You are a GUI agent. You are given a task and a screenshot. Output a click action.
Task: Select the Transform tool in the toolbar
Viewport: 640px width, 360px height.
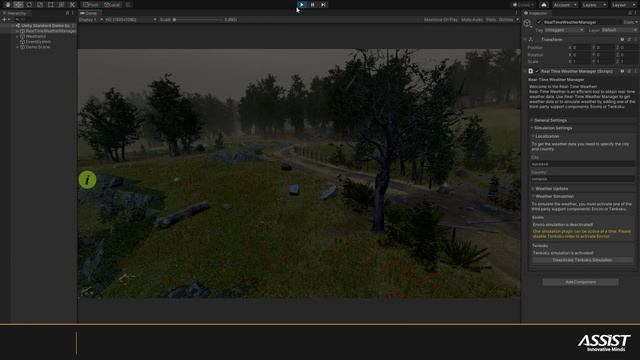click(61, 5)
